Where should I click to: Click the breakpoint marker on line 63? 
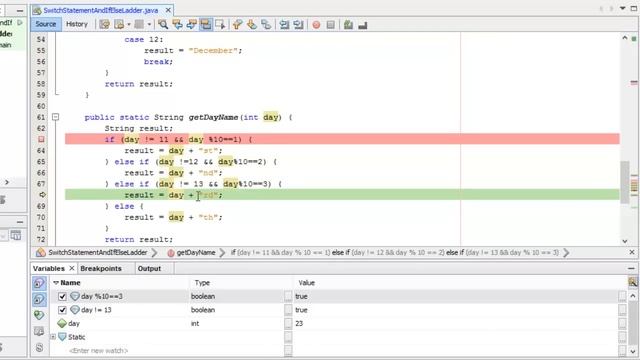point(41,139)
